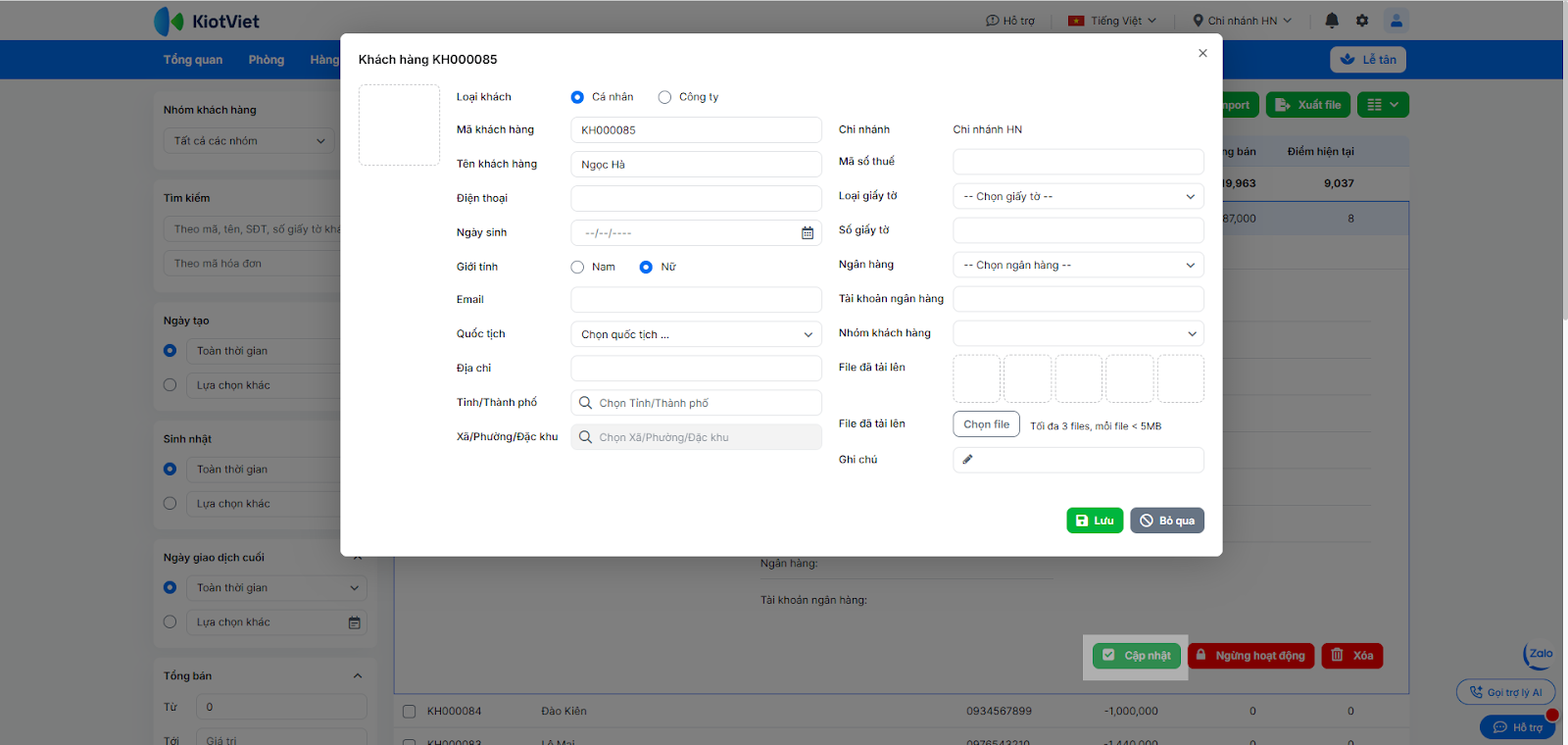Open the Loại giấy tờ dropdown

(x=1078, y=197)
